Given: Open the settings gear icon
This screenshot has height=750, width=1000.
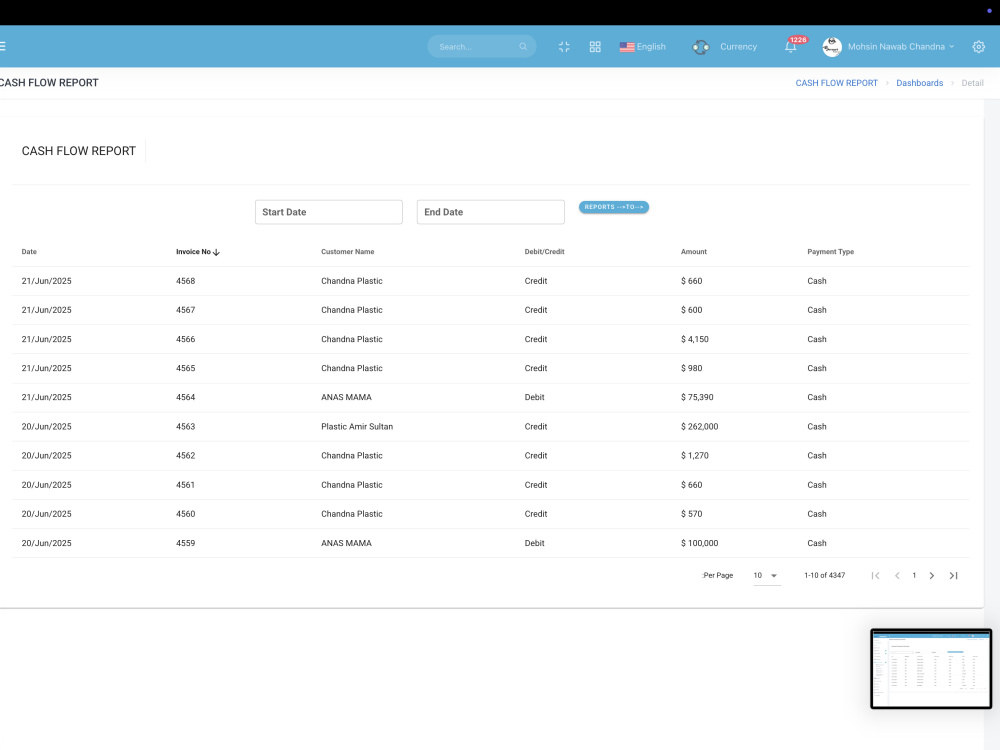Looking at the screenshot, I should click(978, 47).
